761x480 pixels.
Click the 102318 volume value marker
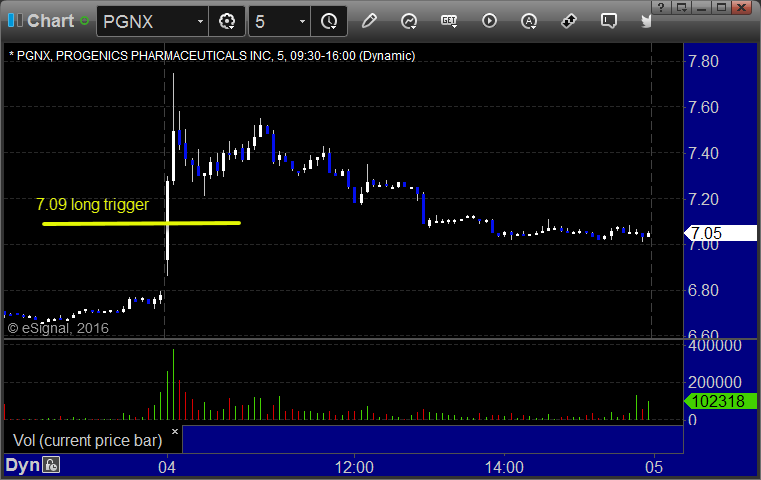[720, 401]
